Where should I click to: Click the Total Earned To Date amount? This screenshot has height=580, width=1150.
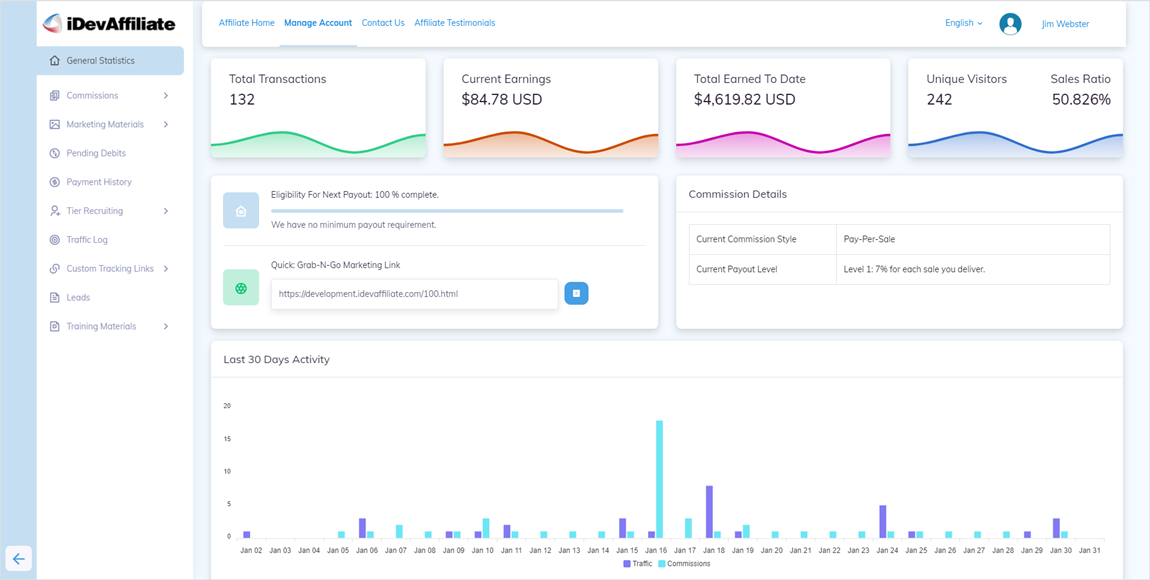[x=744, y=99]
